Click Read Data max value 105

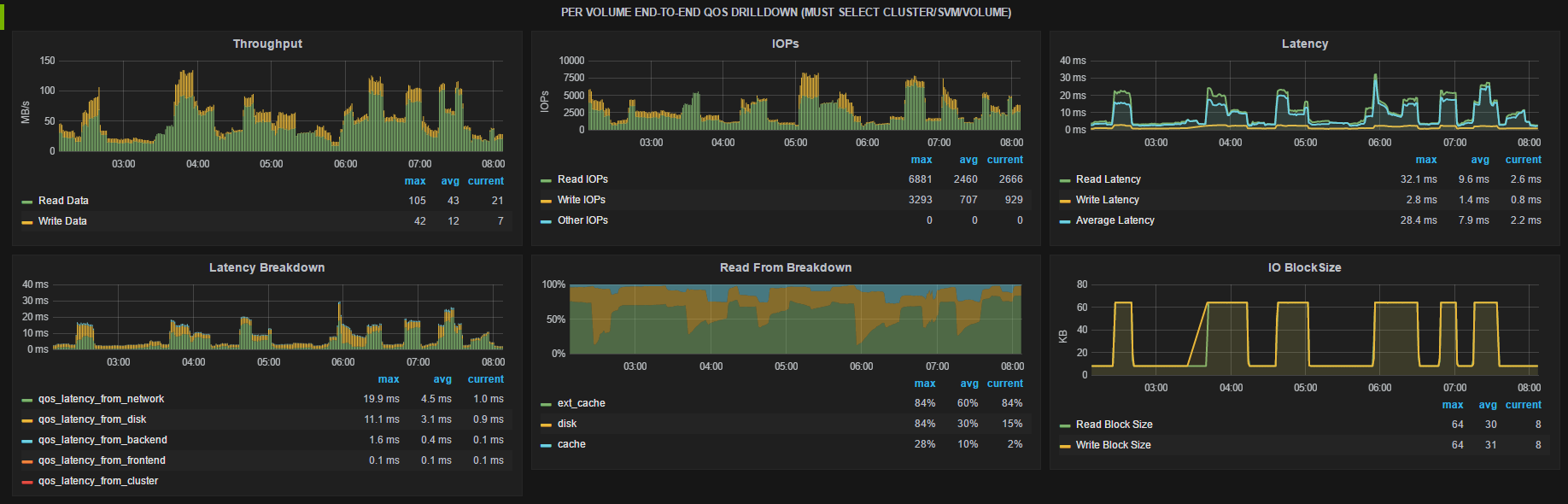pyautogui.click(x=417, y=201)
